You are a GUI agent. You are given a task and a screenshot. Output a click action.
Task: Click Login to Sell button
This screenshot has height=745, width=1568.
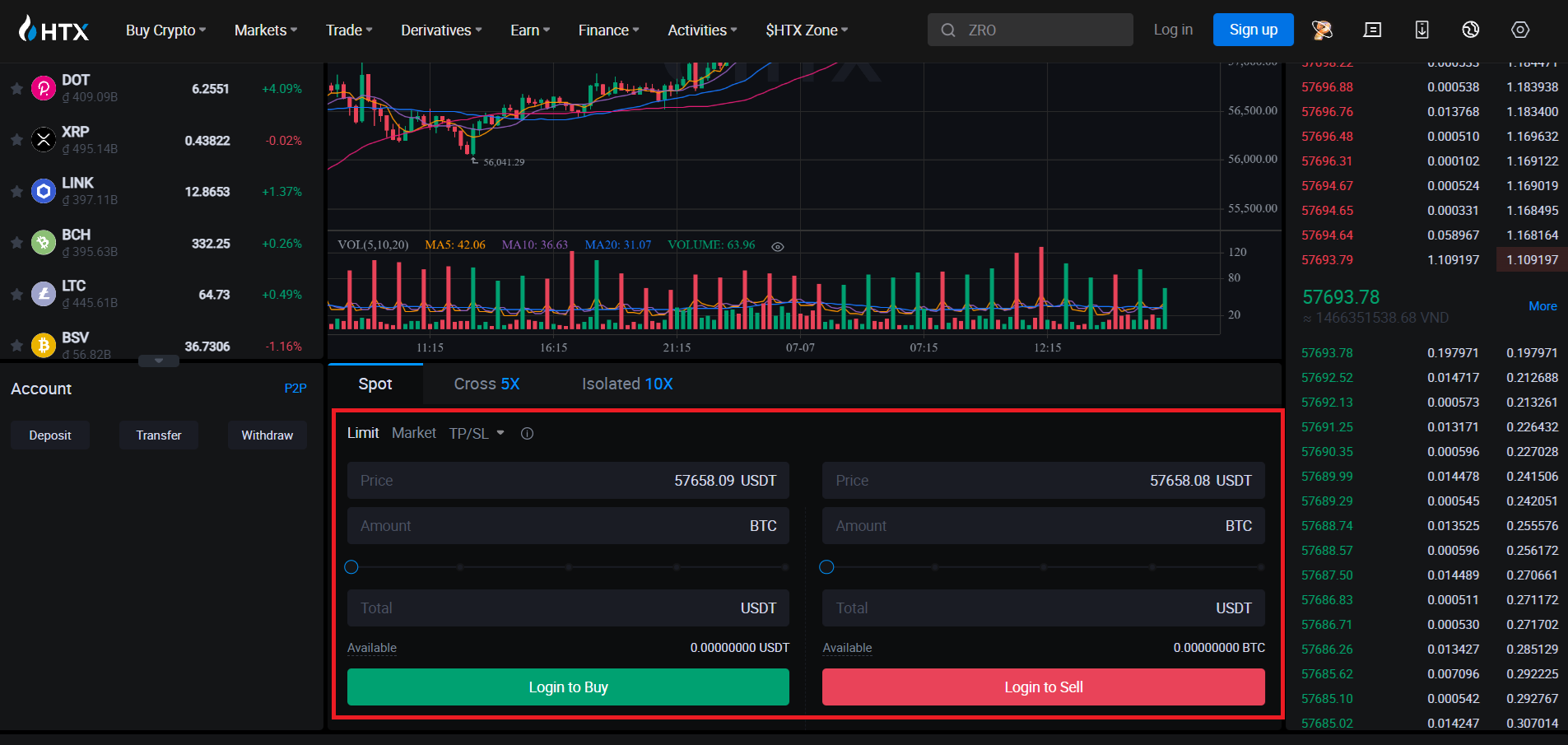[1044, 687]
